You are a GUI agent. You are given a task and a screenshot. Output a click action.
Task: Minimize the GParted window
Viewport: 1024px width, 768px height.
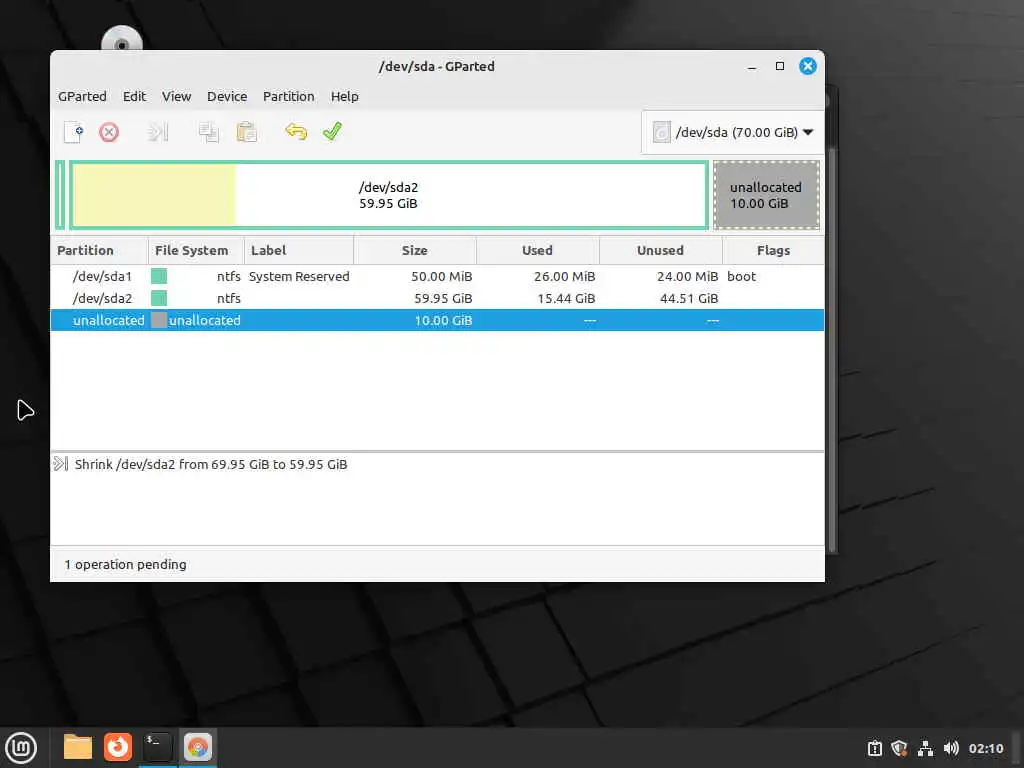(752, 67)
